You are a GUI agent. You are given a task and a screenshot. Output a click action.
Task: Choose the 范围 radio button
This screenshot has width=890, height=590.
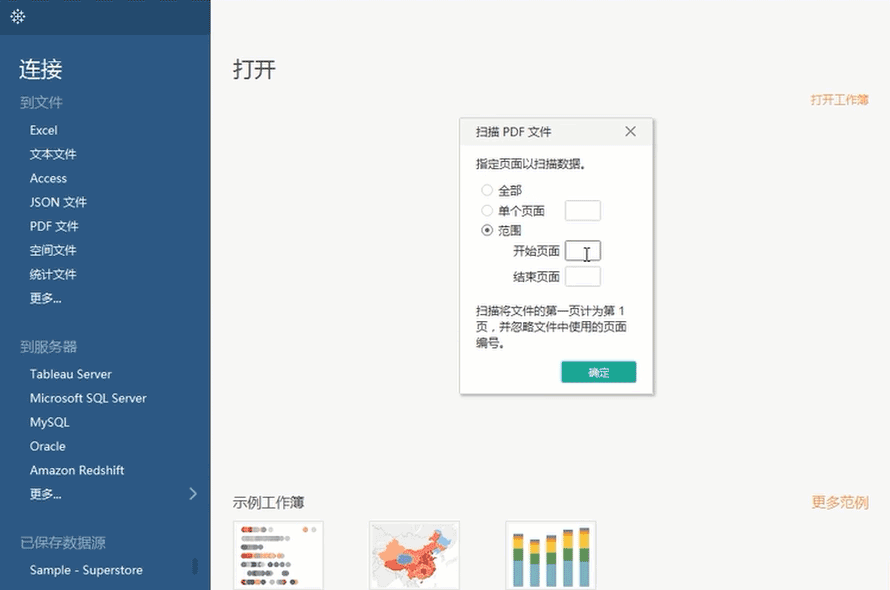click(487, 231)
